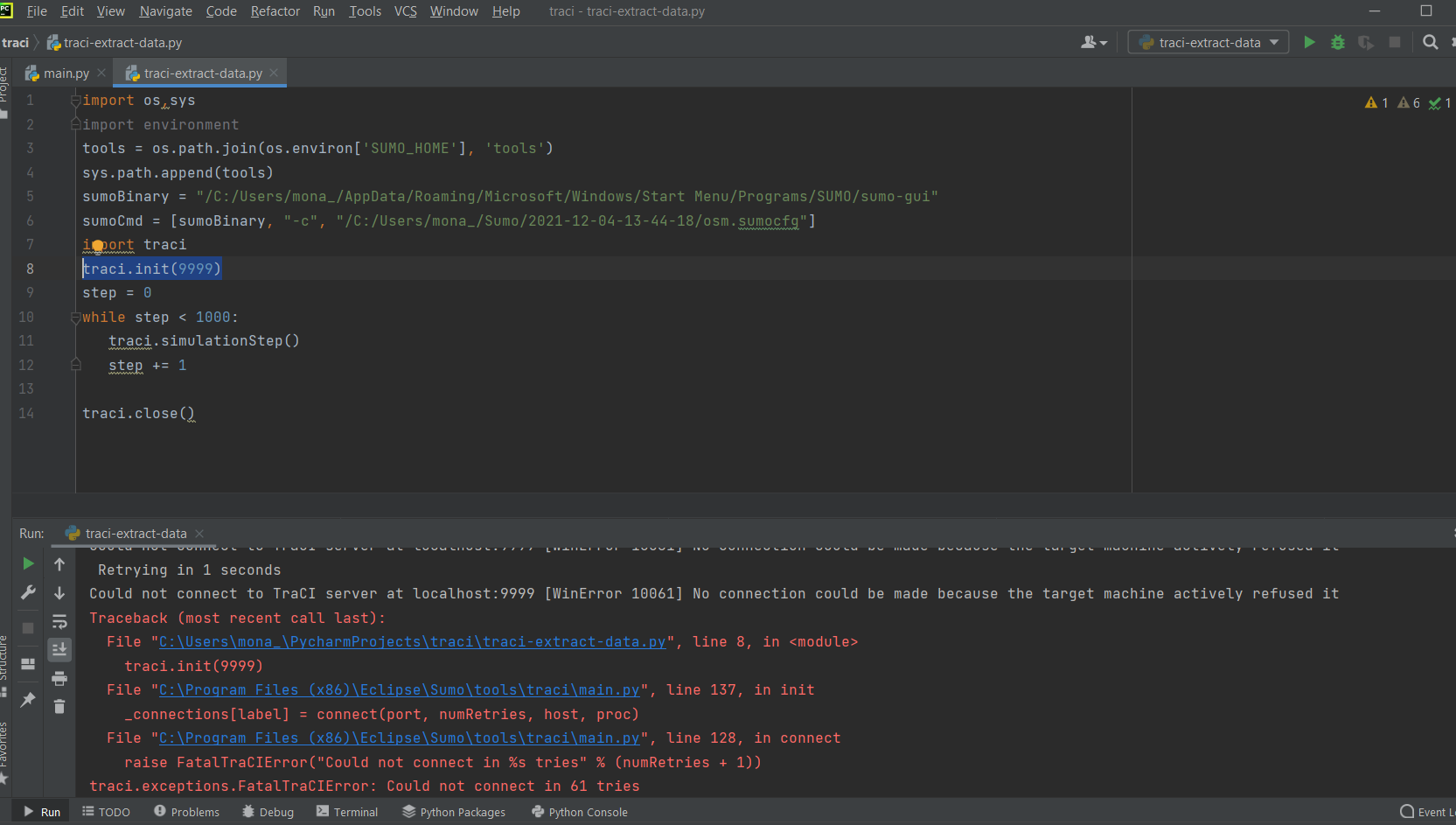Viewport: 1456px width, 825px height.
Task: Go down the stack trace arrow
Action: pyautogui.click(x=59, y=593)
